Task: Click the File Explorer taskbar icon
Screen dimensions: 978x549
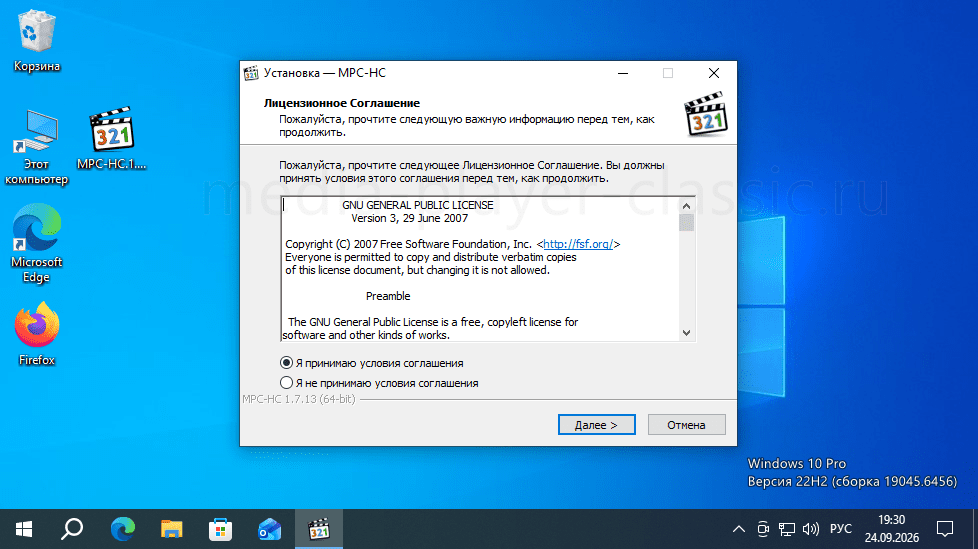Action: [x=172, y=530]
